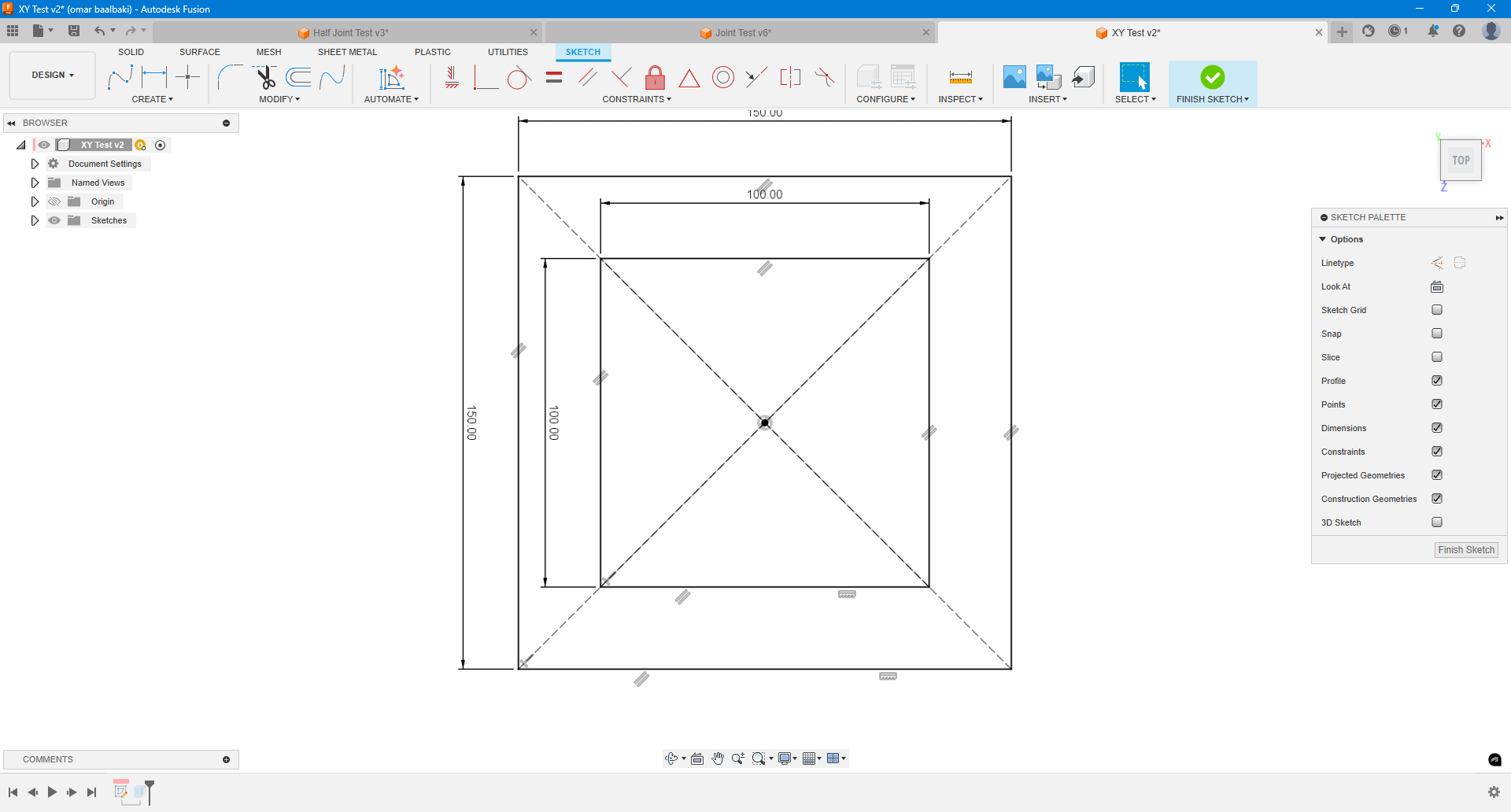Apply the Horizontal/Vertical constraint
The height and width of the screenshot is (812, 1511).
(x=452, y=77)
